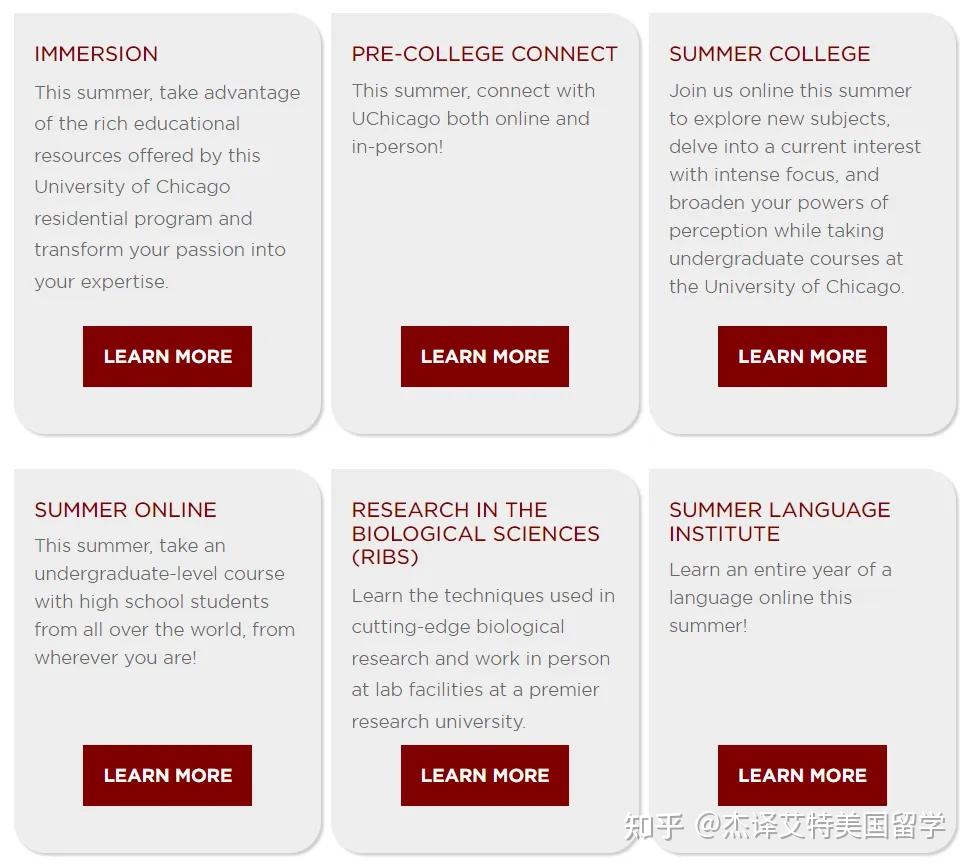Click the 'cutting-edge biological research' description

[483, 658]
